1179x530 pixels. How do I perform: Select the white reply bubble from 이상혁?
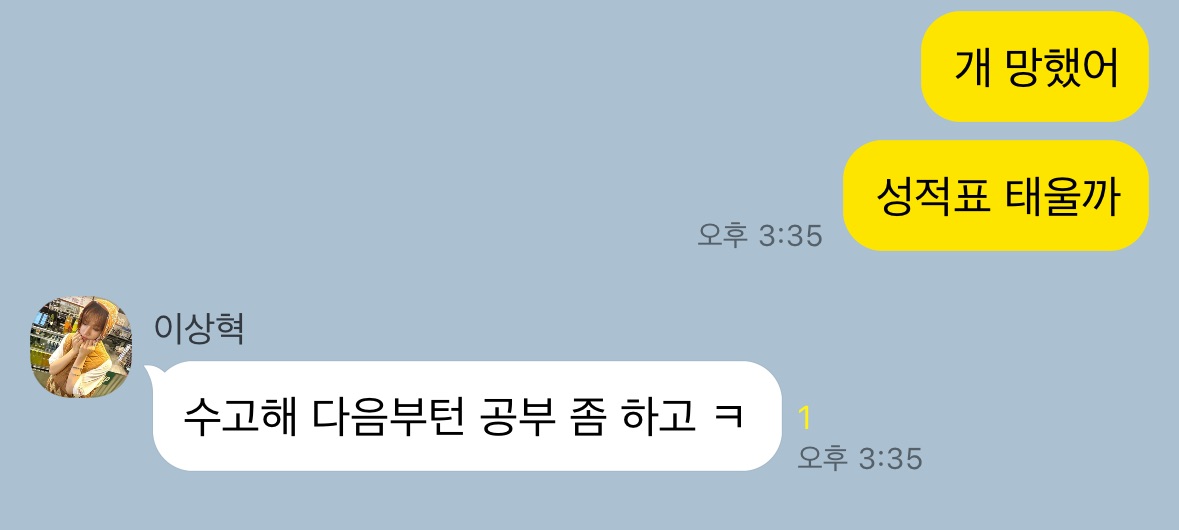click(x=467, y=416)
